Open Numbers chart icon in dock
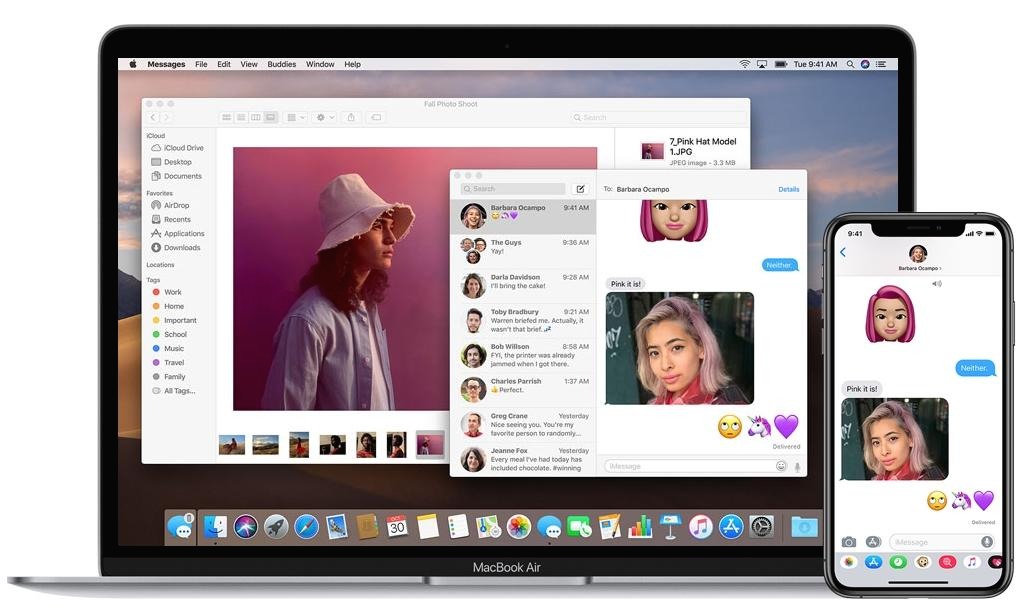The height and width of the screenshot is (616, 1022). coord(640,527)
